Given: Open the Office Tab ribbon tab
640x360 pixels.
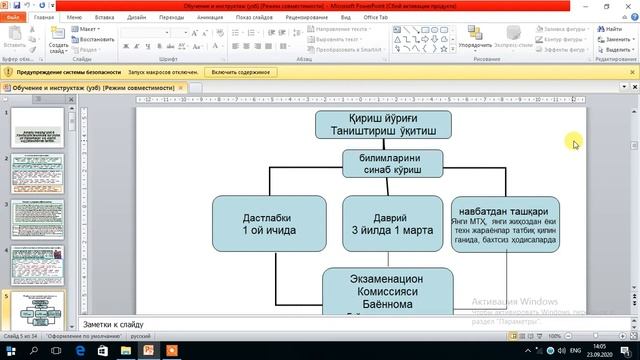Looking at the screenshot, I should 376,18.
